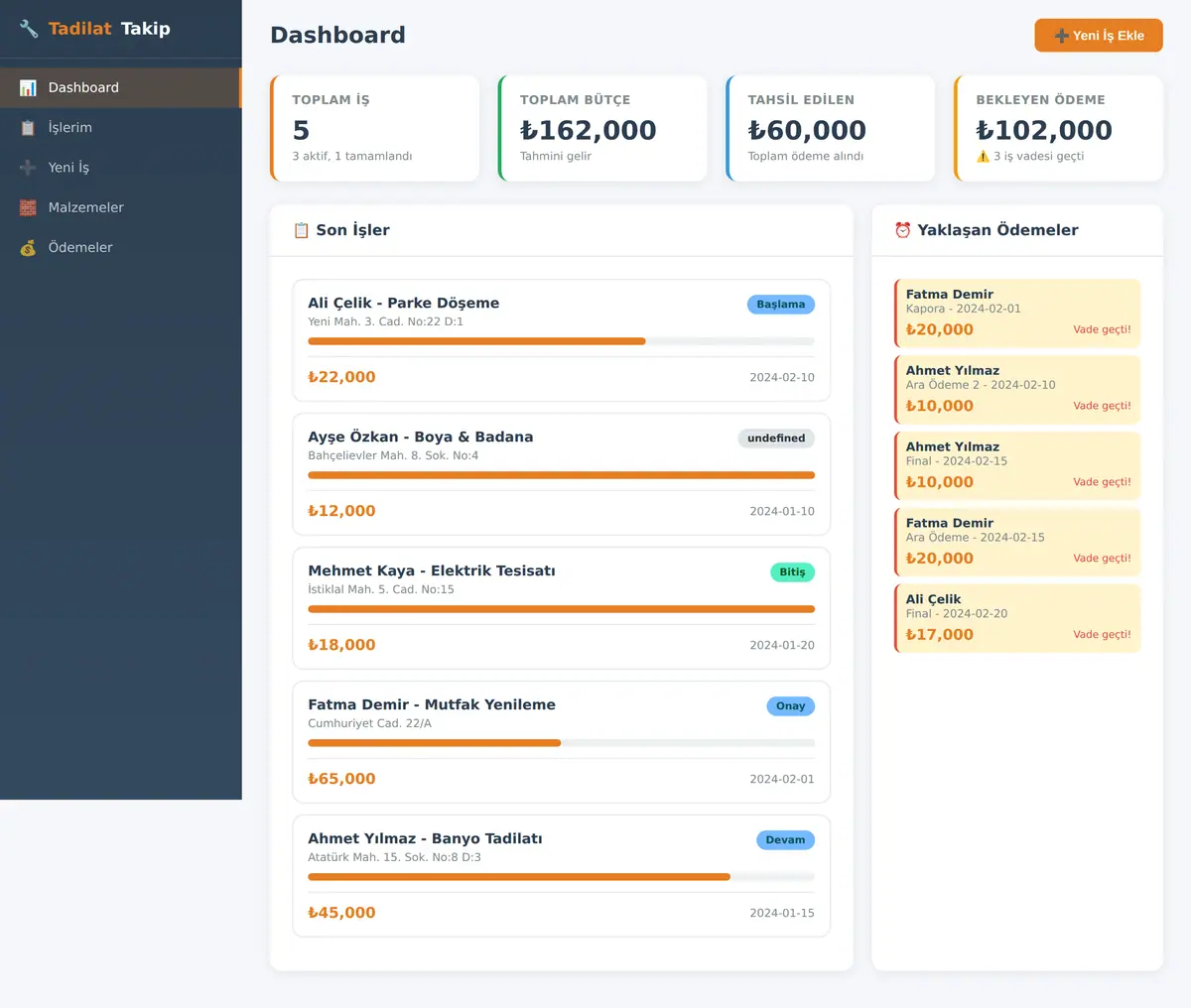Click the alarm clock icon beside Yaklaşan Ödemeler
The width and height of the screenshot is (1191, 1008).
(902, 230)
